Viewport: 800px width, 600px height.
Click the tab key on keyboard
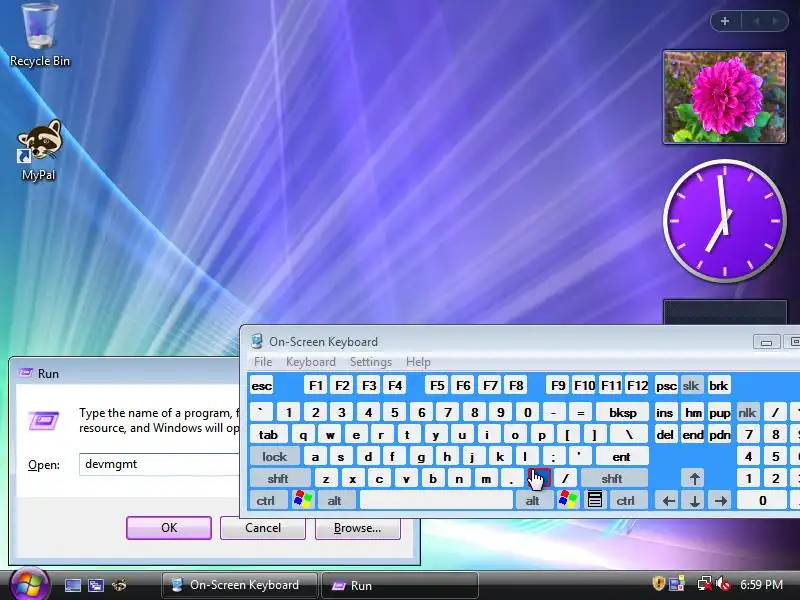pos(268,435)
